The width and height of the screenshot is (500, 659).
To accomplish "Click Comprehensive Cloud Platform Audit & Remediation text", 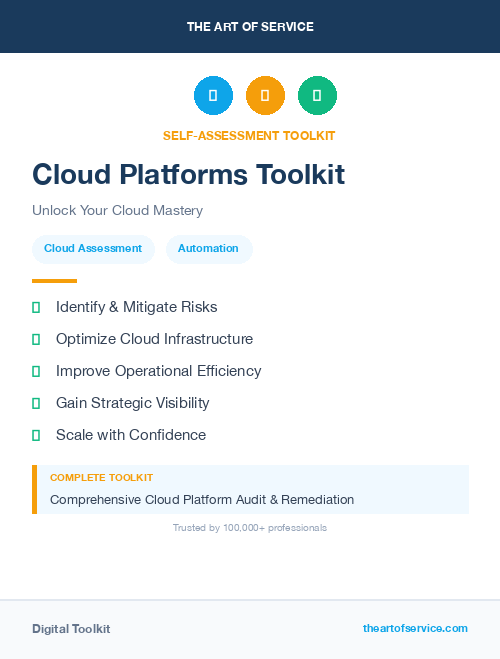I will click(202, 500).
